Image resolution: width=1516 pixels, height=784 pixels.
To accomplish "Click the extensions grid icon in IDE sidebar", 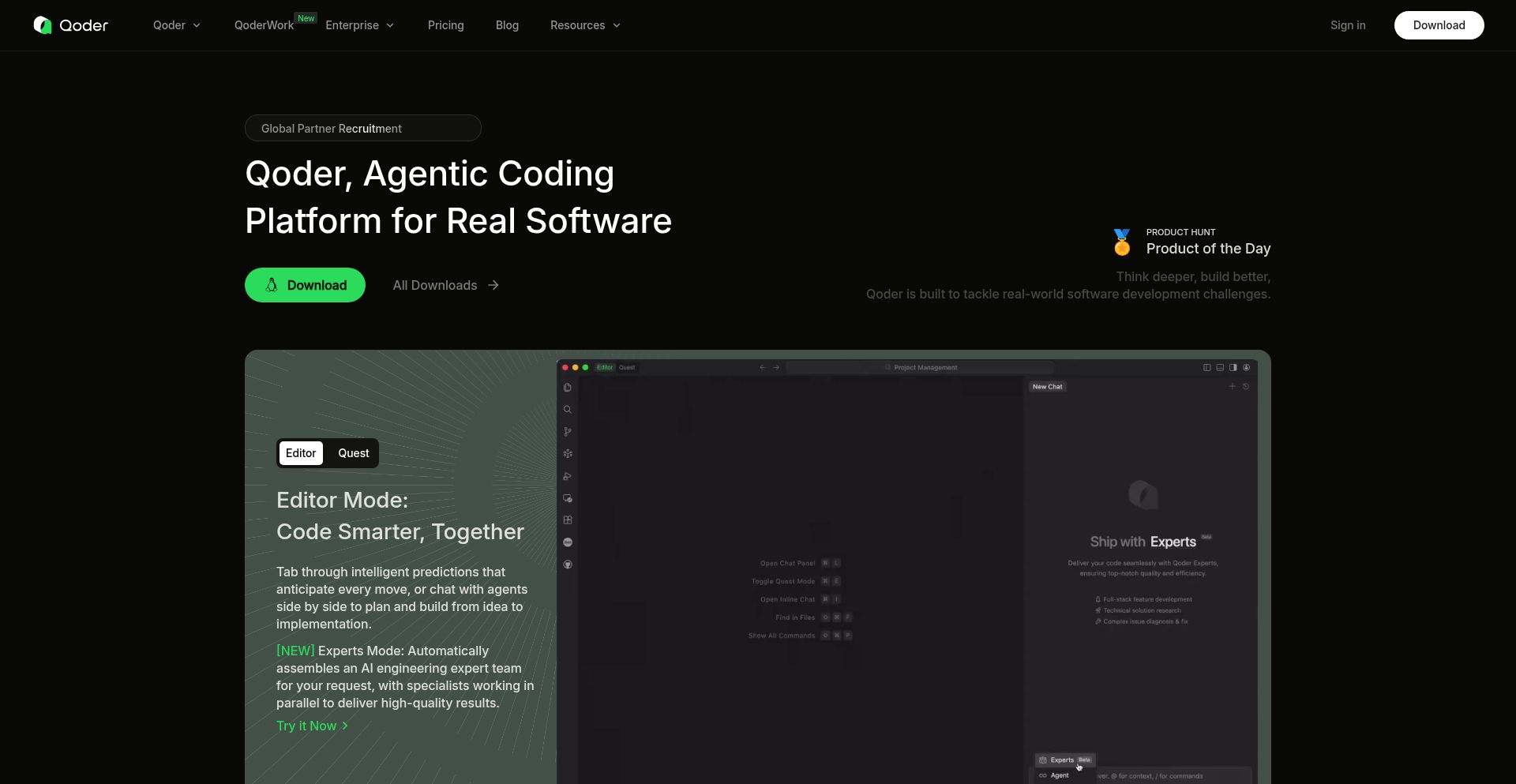I will [x=567, y=520].
